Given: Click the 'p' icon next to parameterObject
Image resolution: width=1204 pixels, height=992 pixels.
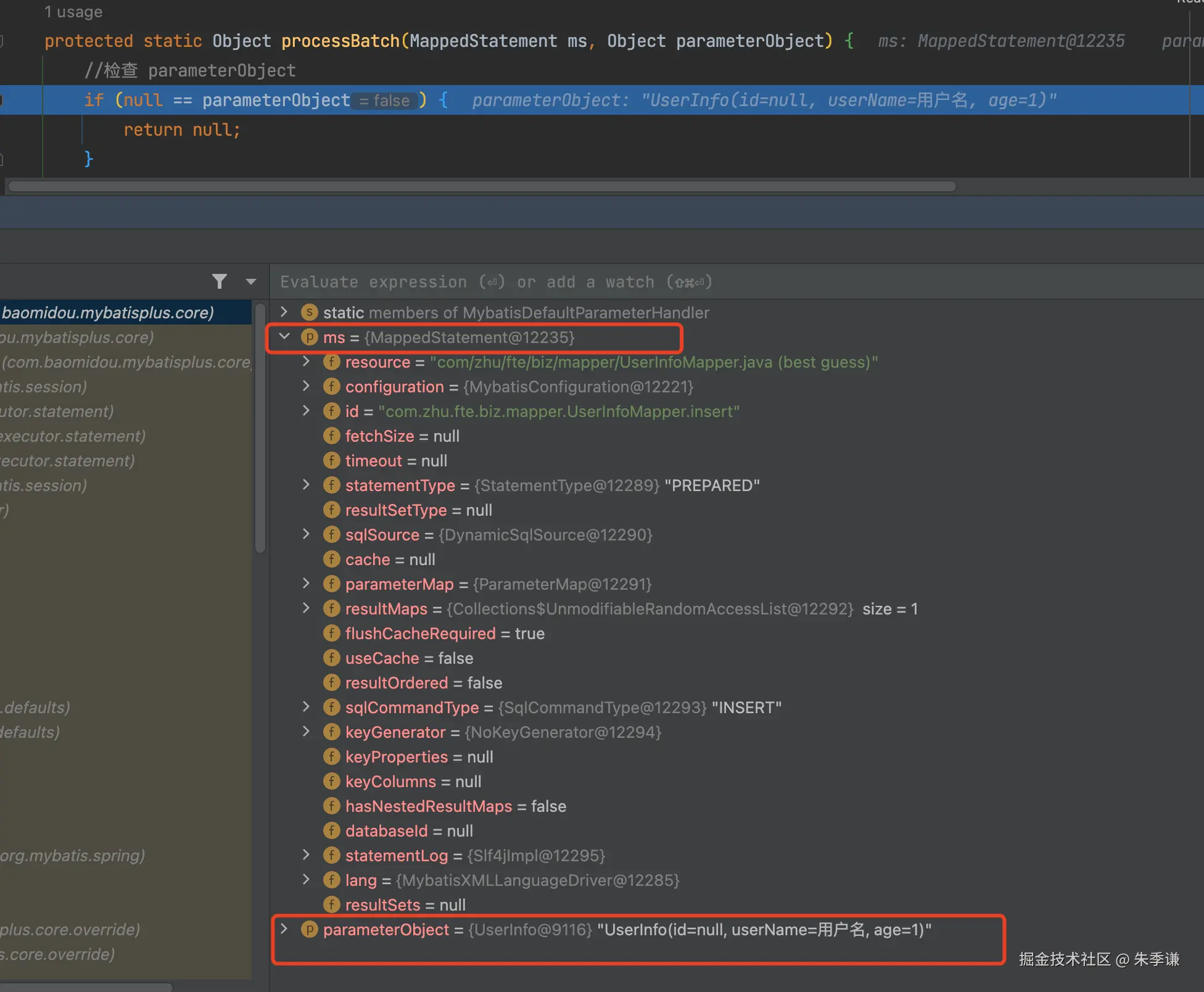Looking at the screenshot, I should [309, 929].
